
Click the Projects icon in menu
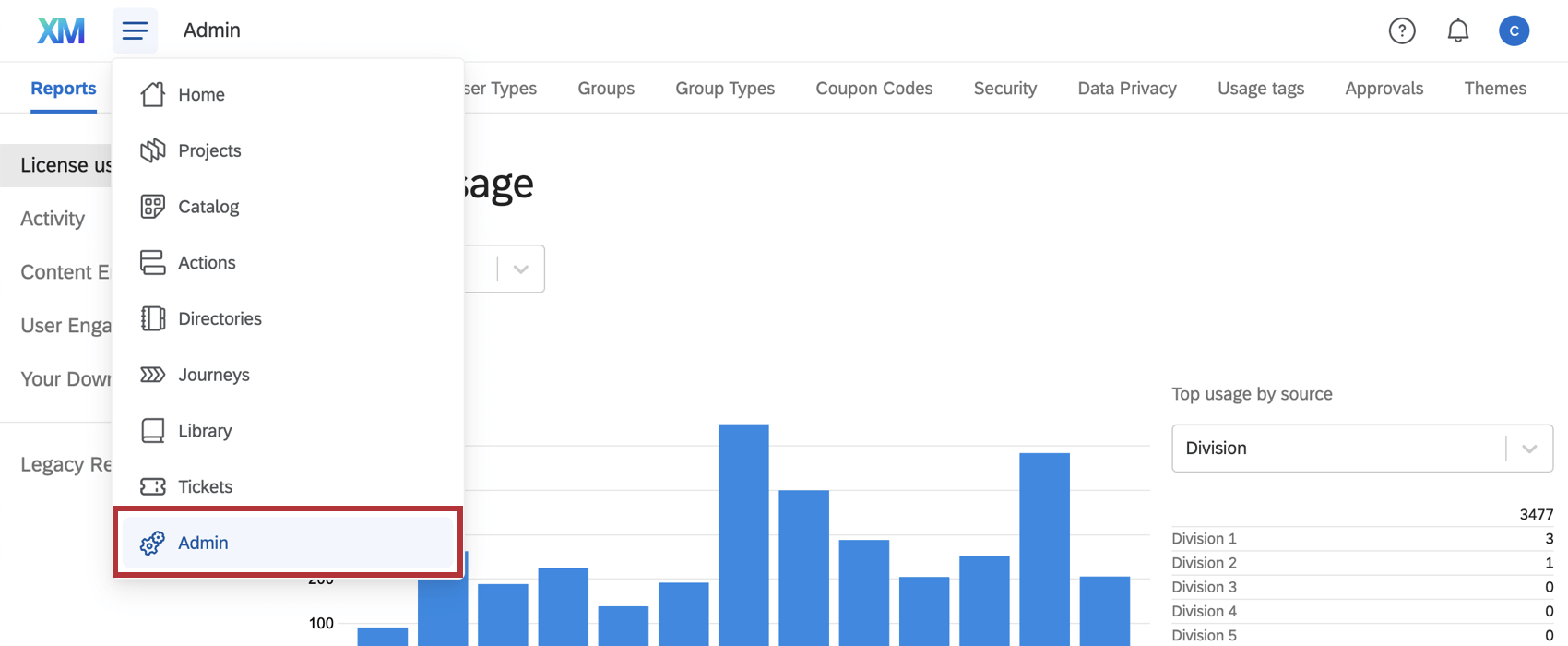tap(152, 150)
